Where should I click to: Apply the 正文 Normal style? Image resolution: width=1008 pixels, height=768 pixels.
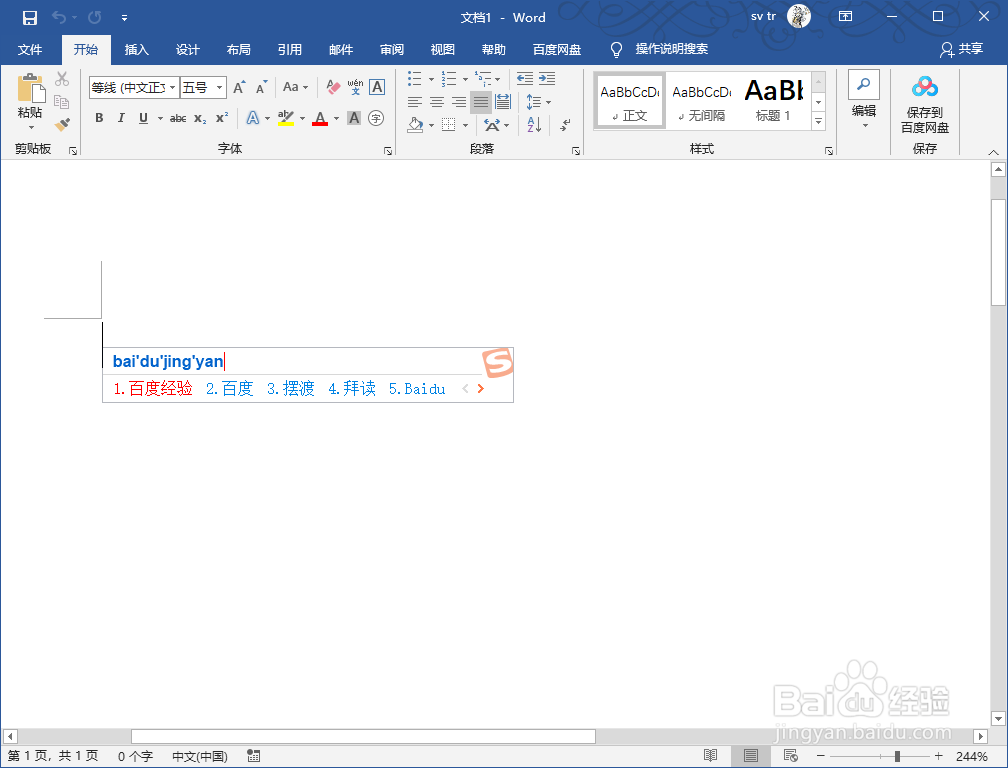629,102
